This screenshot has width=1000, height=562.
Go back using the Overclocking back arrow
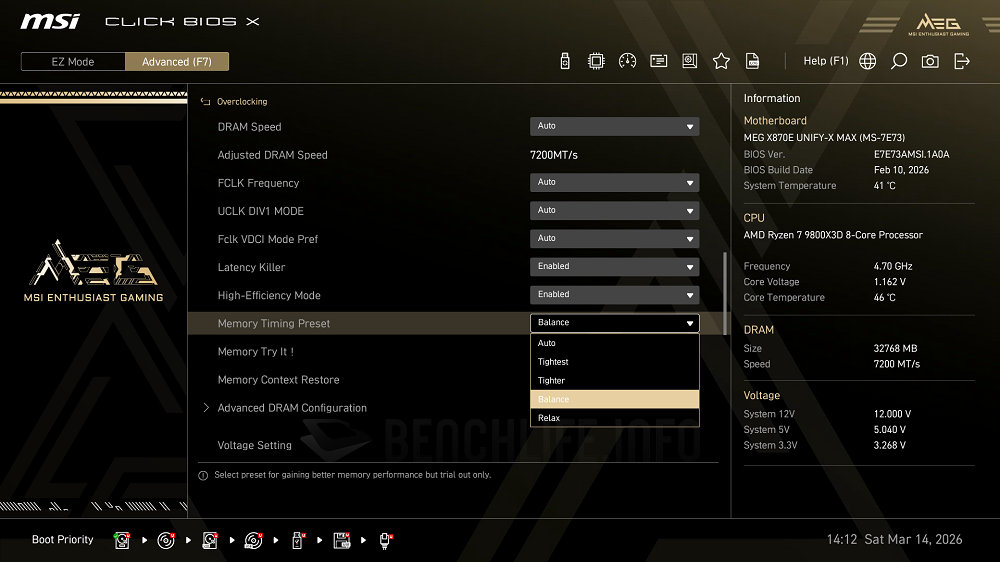[205, 101]
